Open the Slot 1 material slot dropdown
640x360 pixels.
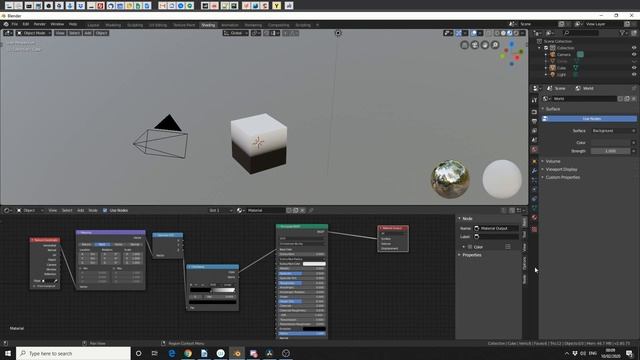point(220,211)
